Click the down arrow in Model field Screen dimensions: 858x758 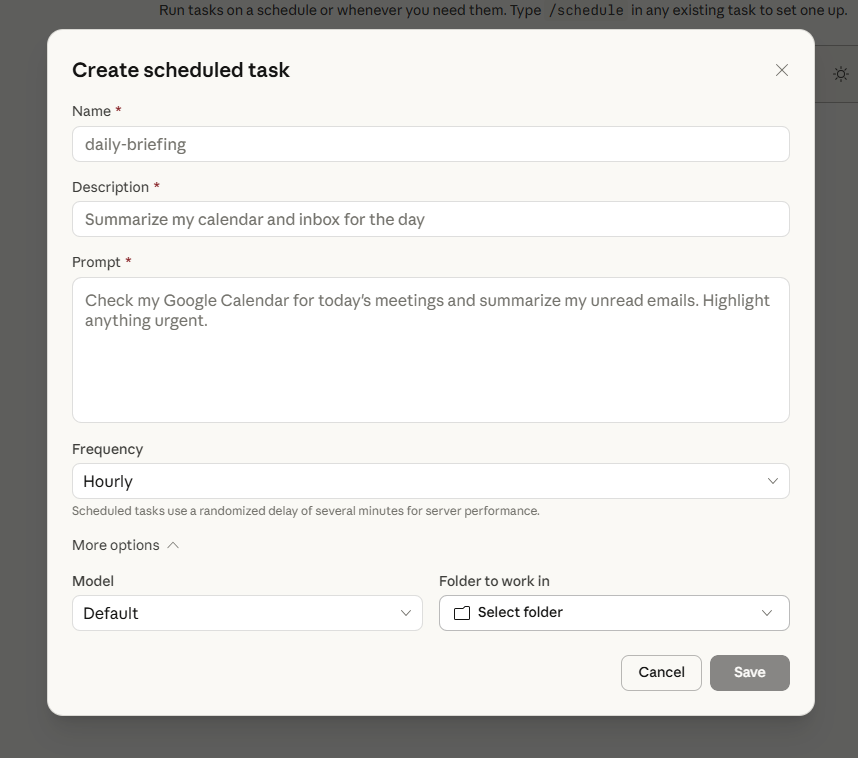406,613
